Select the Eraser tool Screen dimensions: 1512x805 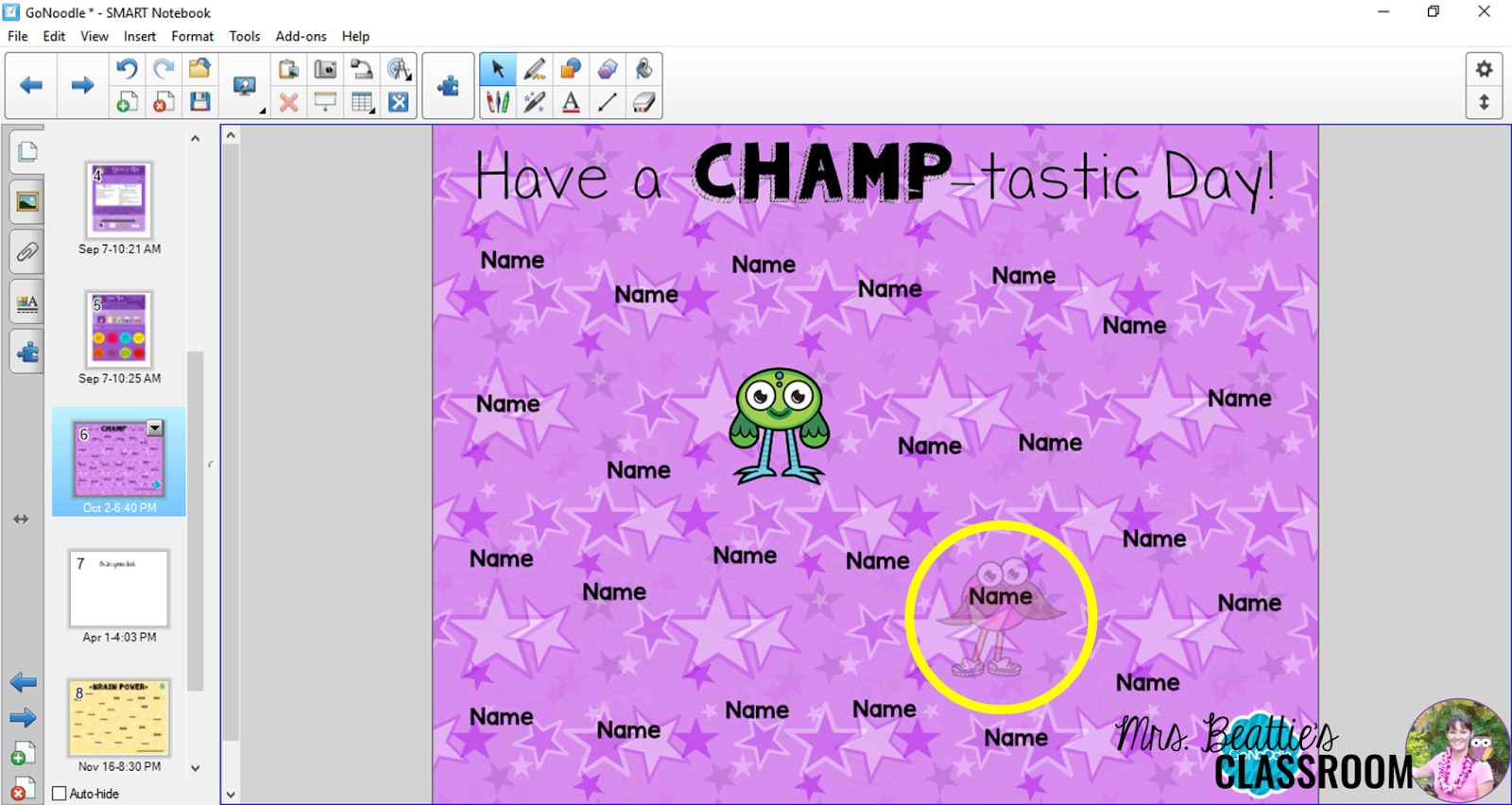[644, 102]
